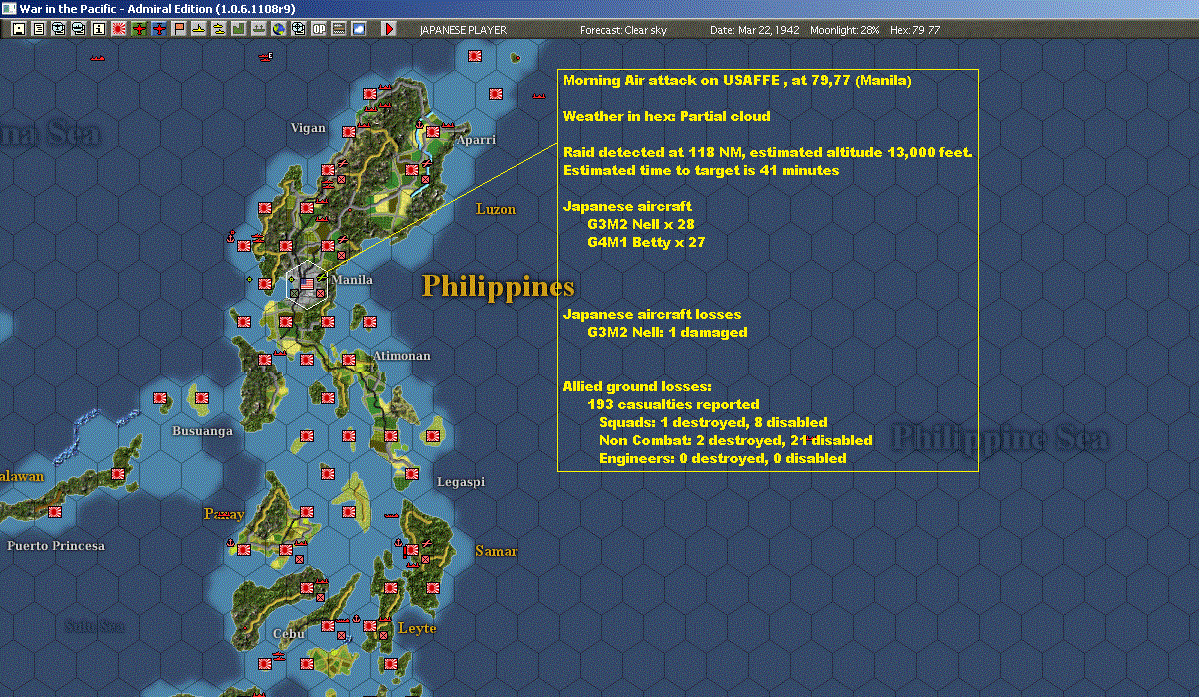Screen dimensions: 1199x697
Task: Click the first aircraft roster toolbar icon
Action: pyautogui.click(x=59, y=29)
